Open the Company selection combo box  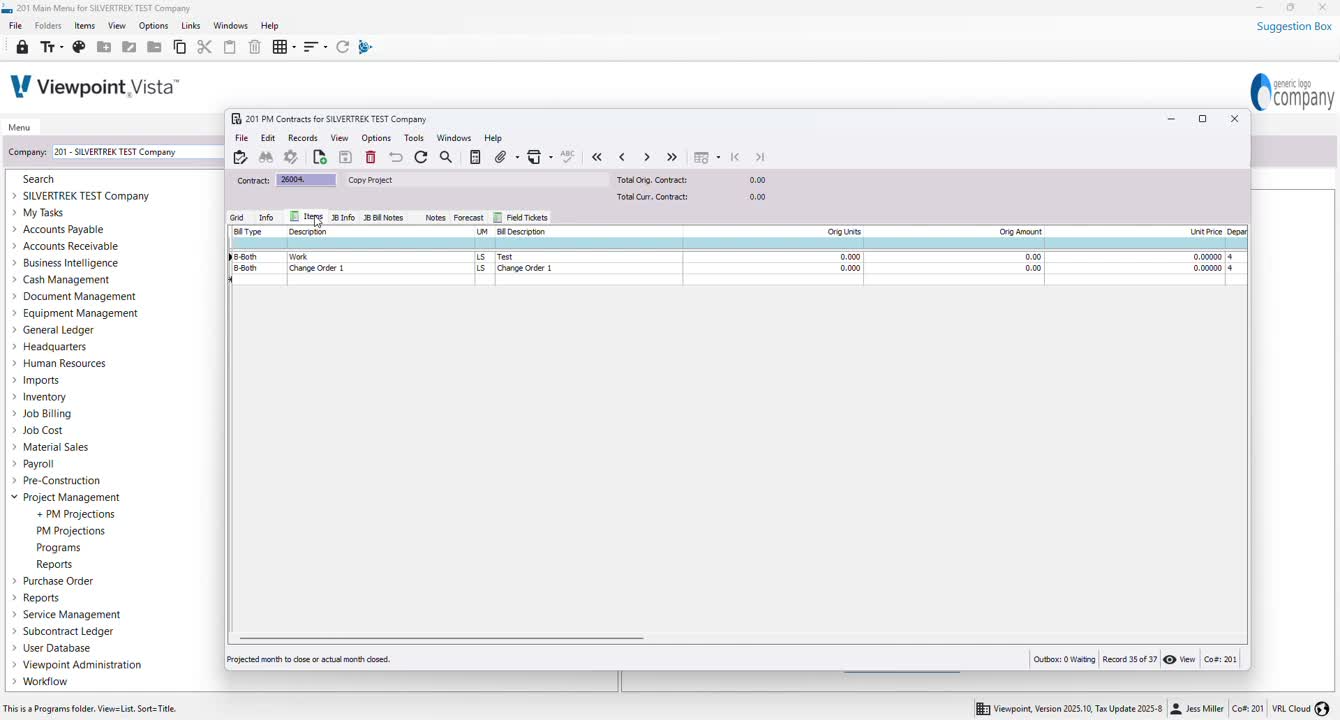click(x=138, y=152)
